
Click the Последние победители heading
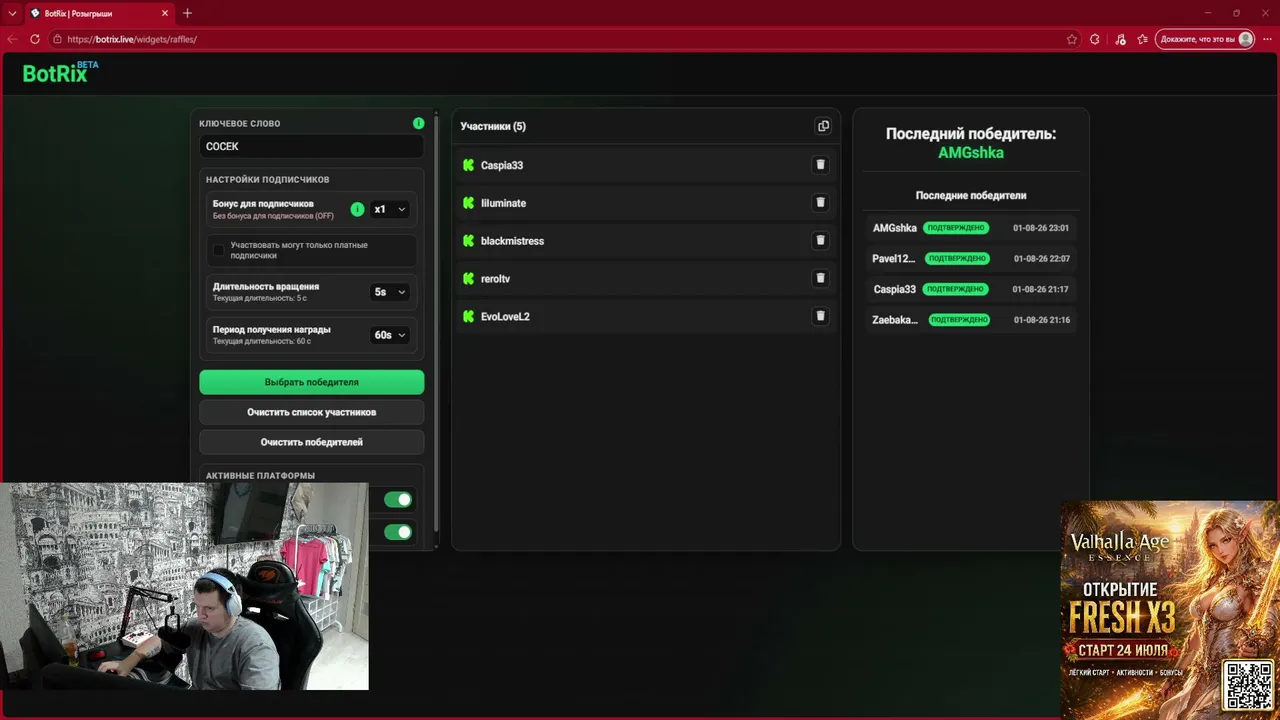click(x=970, y=195)
